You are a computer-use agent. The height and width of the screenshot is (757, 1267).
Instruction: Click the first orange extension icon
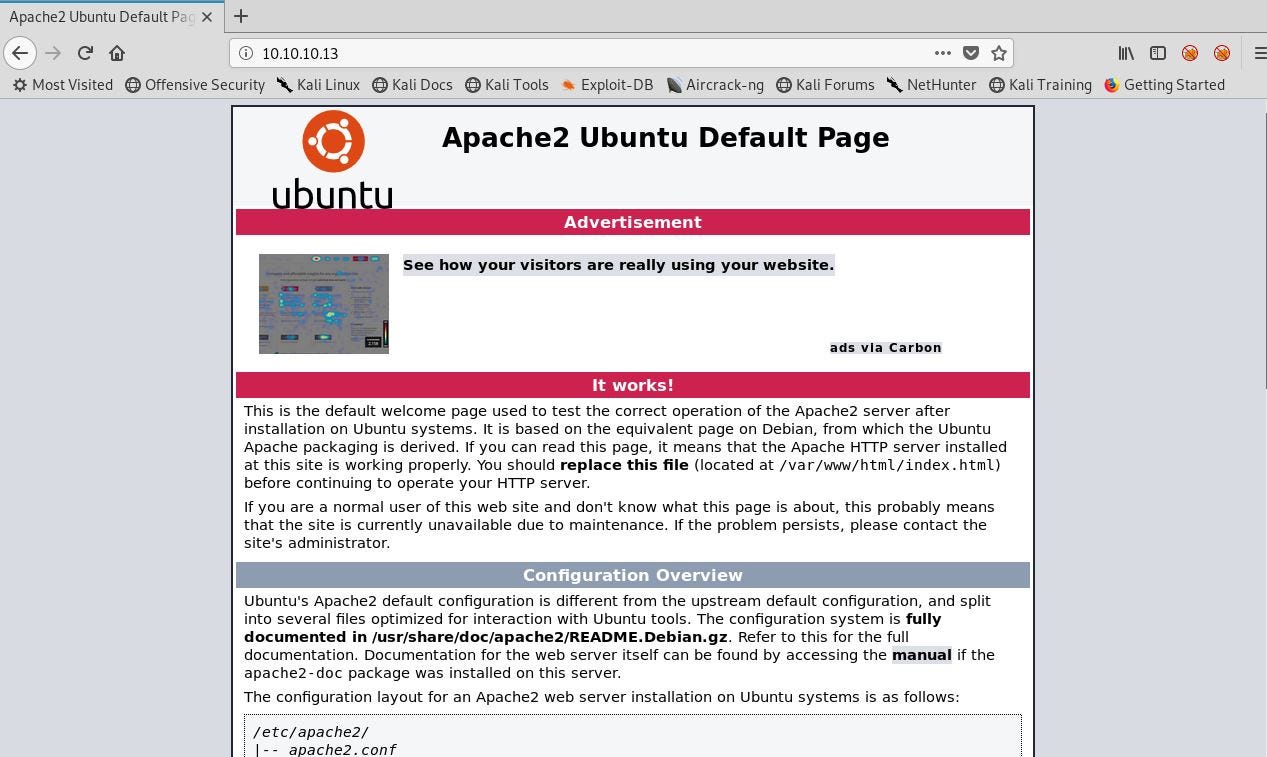[1190, 53]
